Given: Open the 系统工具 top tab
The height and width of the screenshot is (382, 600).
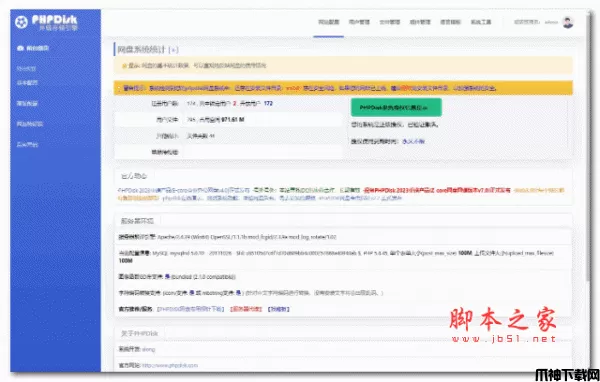Looking at the screenshot, I should [x=481, y=22].
